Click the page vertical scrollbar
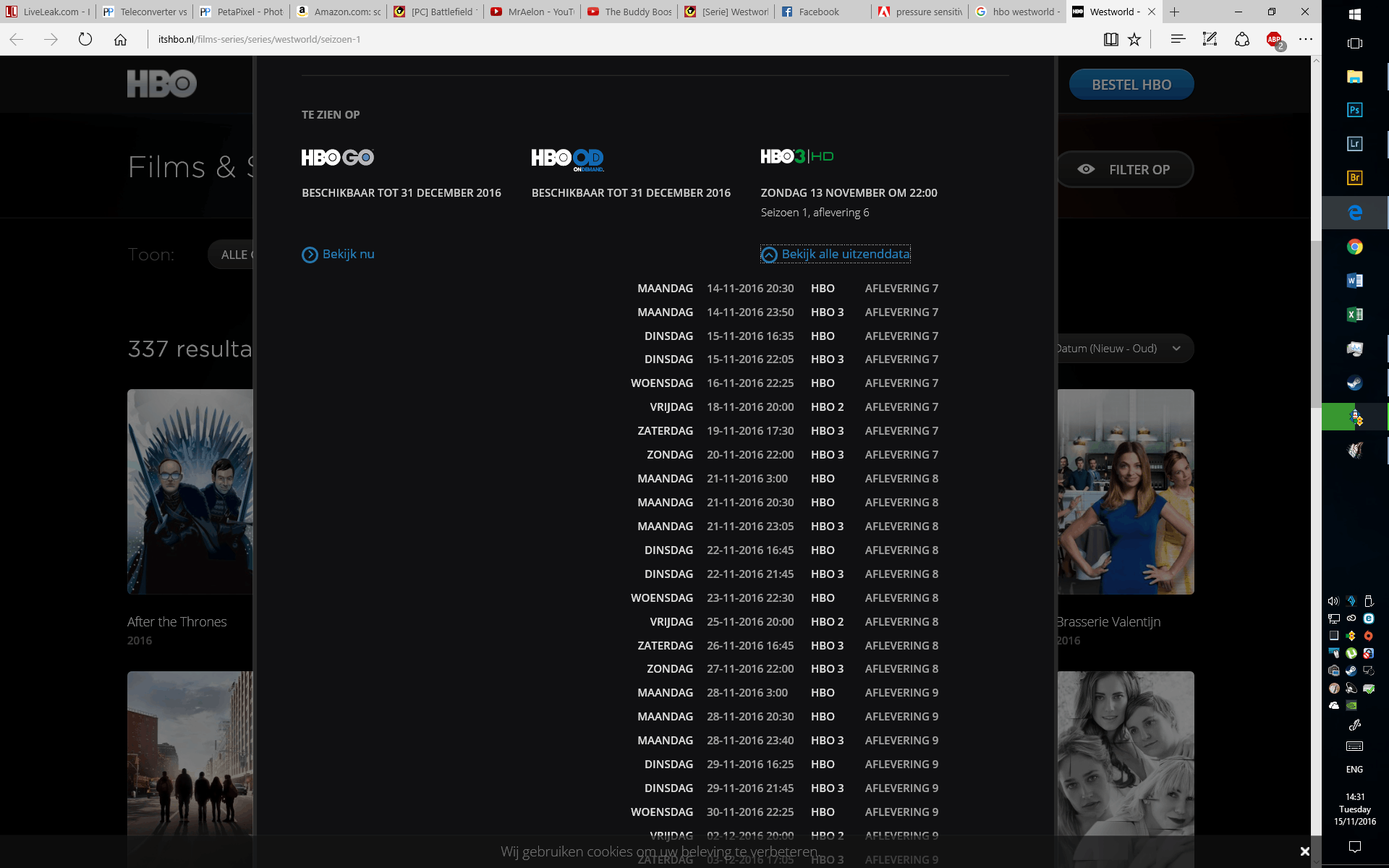1389x868 pixels. tap(1316, 325)
